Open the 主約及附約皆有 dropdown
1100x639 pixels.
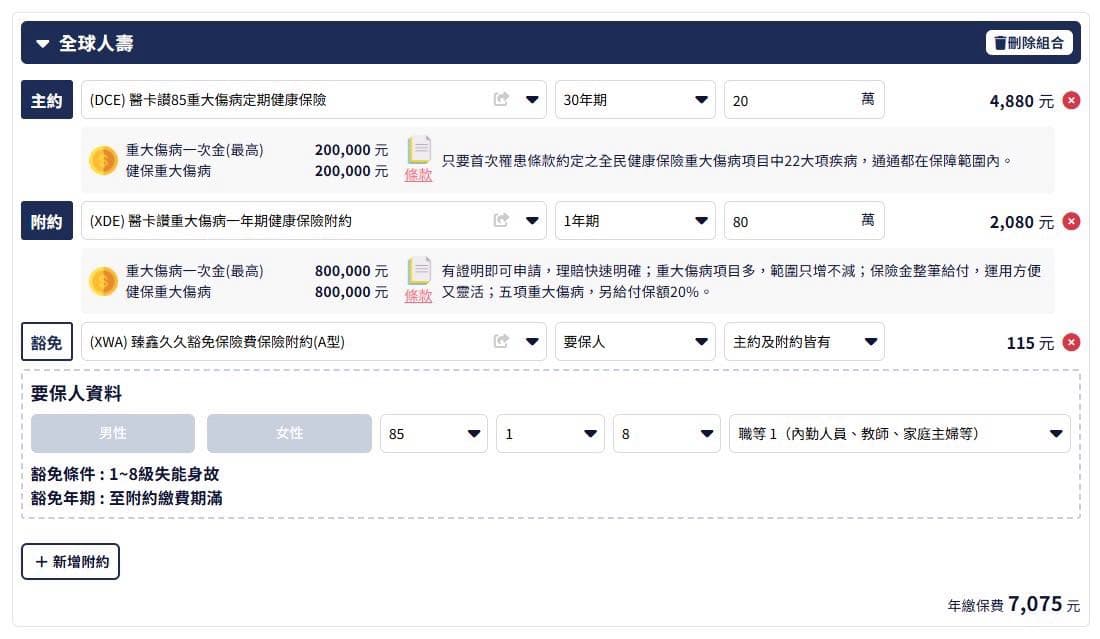804,342
